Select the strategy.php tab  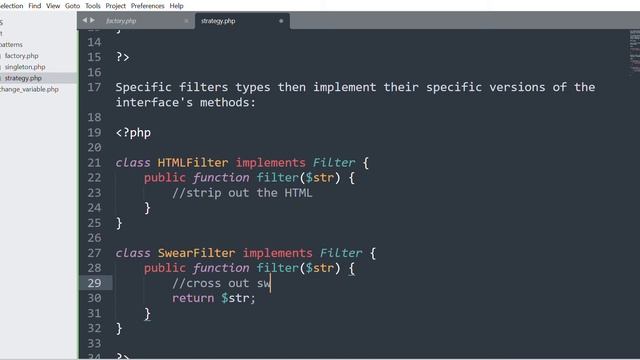click(x=218, y=21)
